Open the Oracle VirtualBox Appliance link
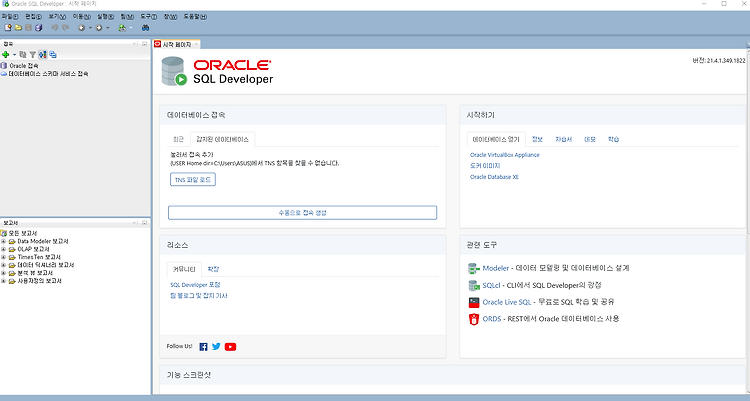The width and height of the screenshot is (750, 401). point(505,155)
